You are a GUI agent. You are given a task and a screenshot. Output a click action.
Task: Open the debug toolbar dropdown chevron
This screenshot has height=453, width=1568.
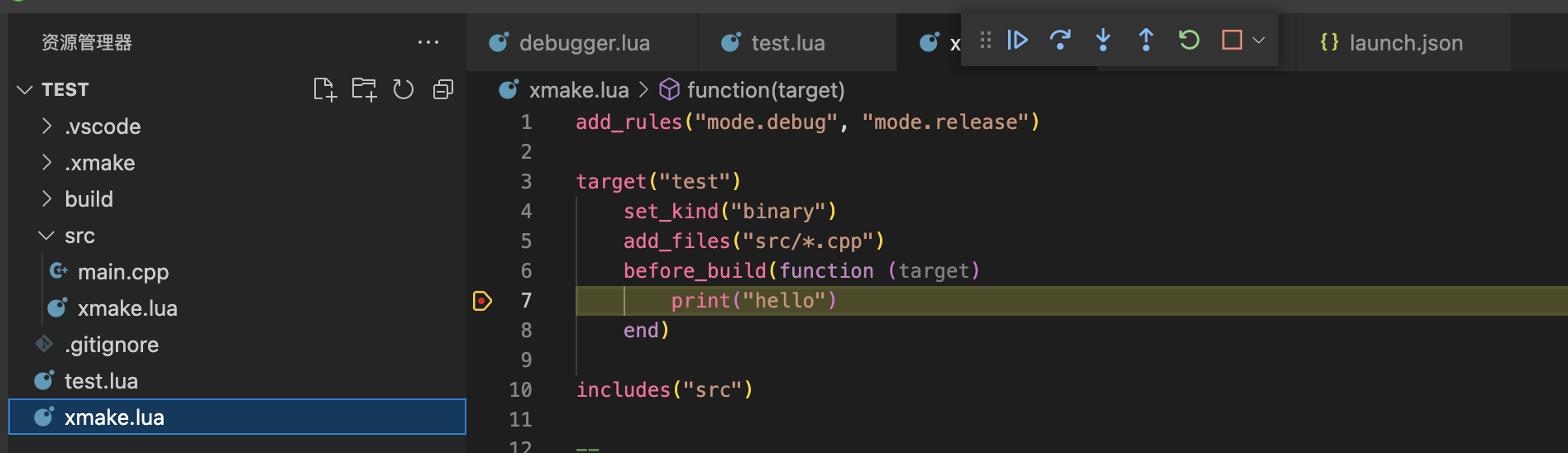[x=1259, y=40]
